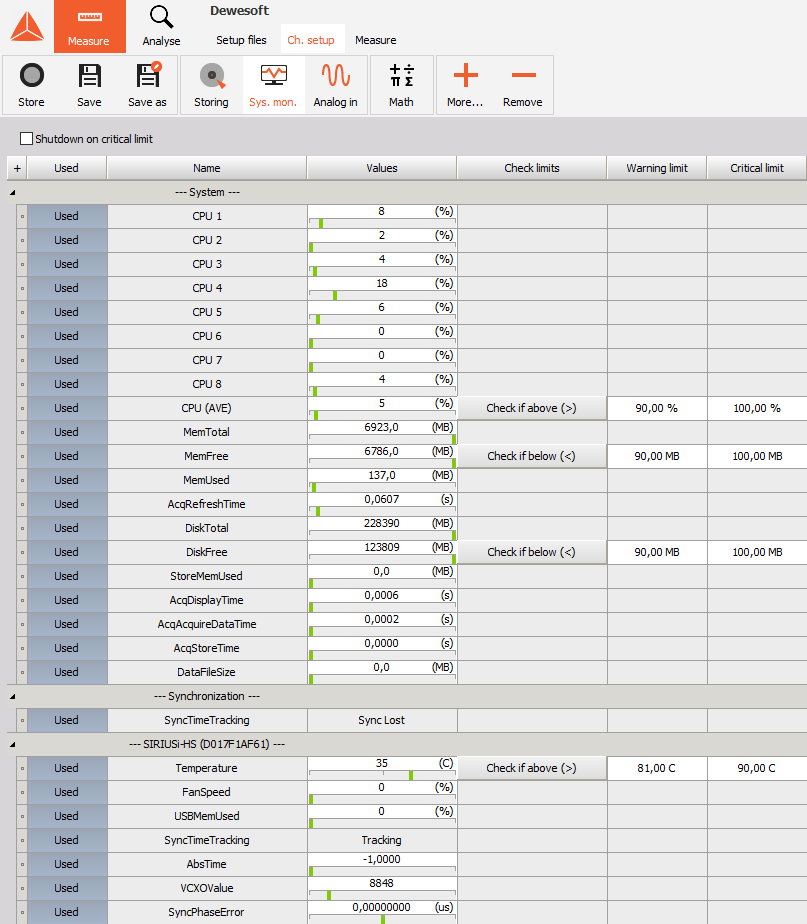This screenshot has height=924, width=807.
Task: Select the AcqAcquireDataTime name cell
Action: 207,625
